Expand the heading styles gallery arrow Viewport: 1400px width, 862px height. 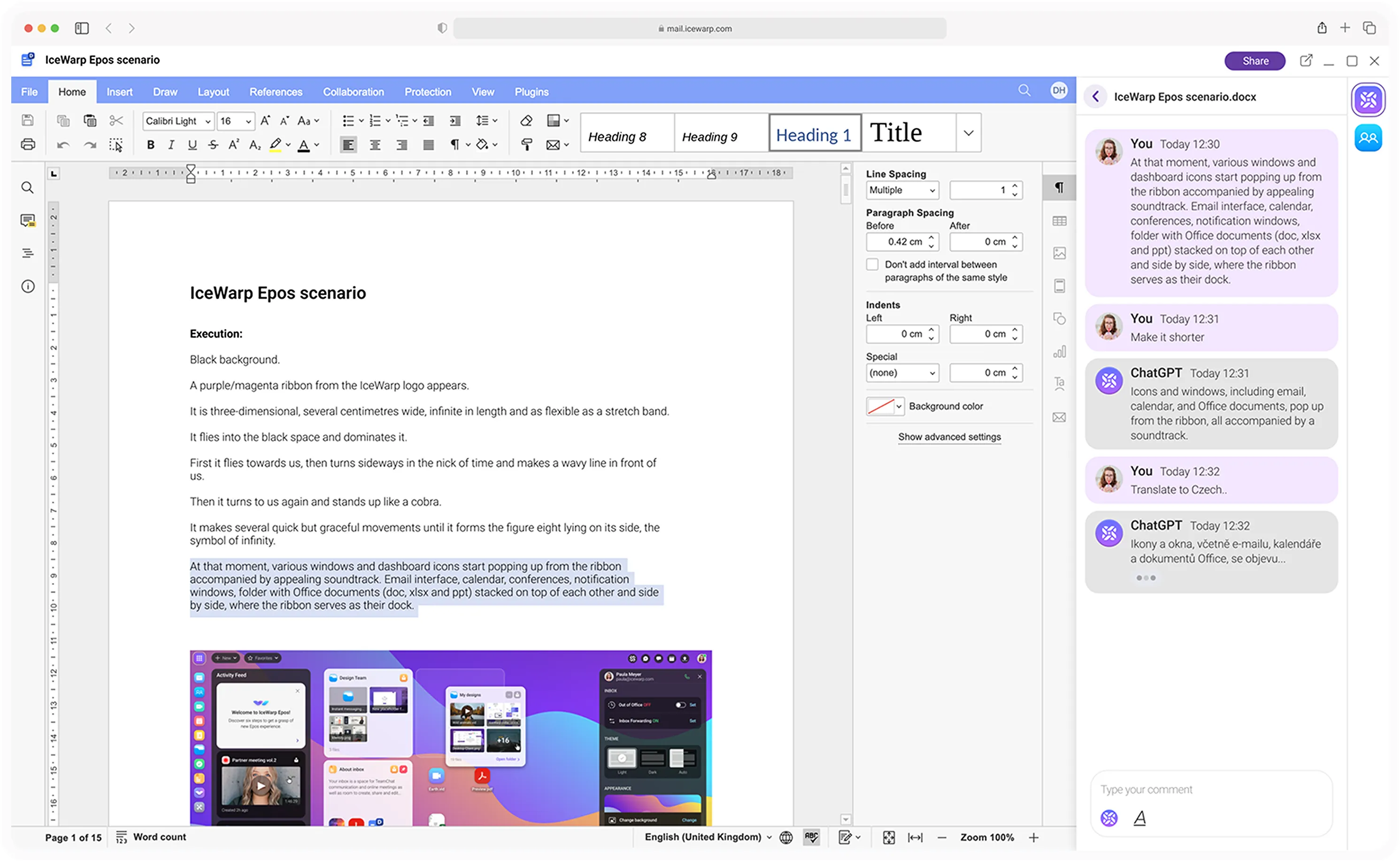968,133
